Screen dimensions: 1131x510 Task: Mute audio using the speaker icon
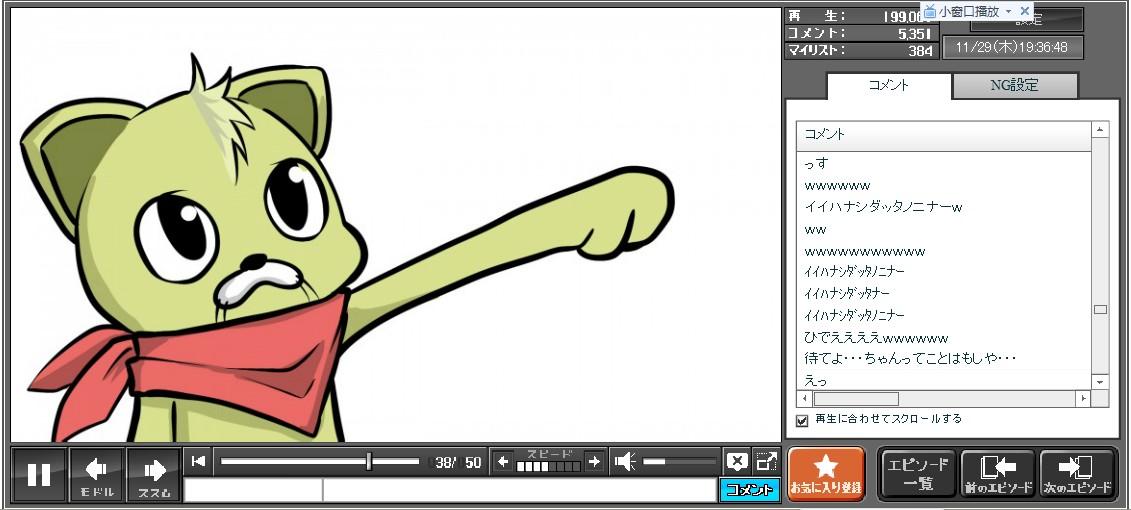625,461
